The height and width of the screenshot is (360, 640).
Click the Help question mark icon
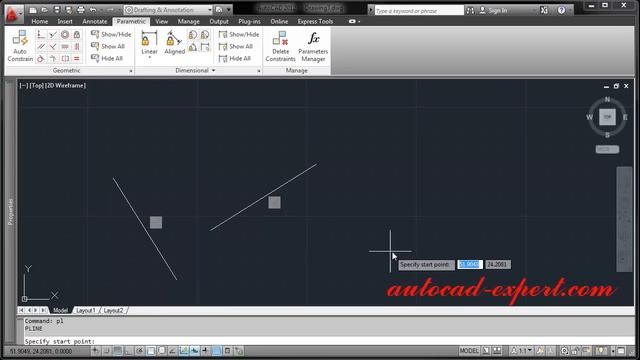(x=562, y=10)
